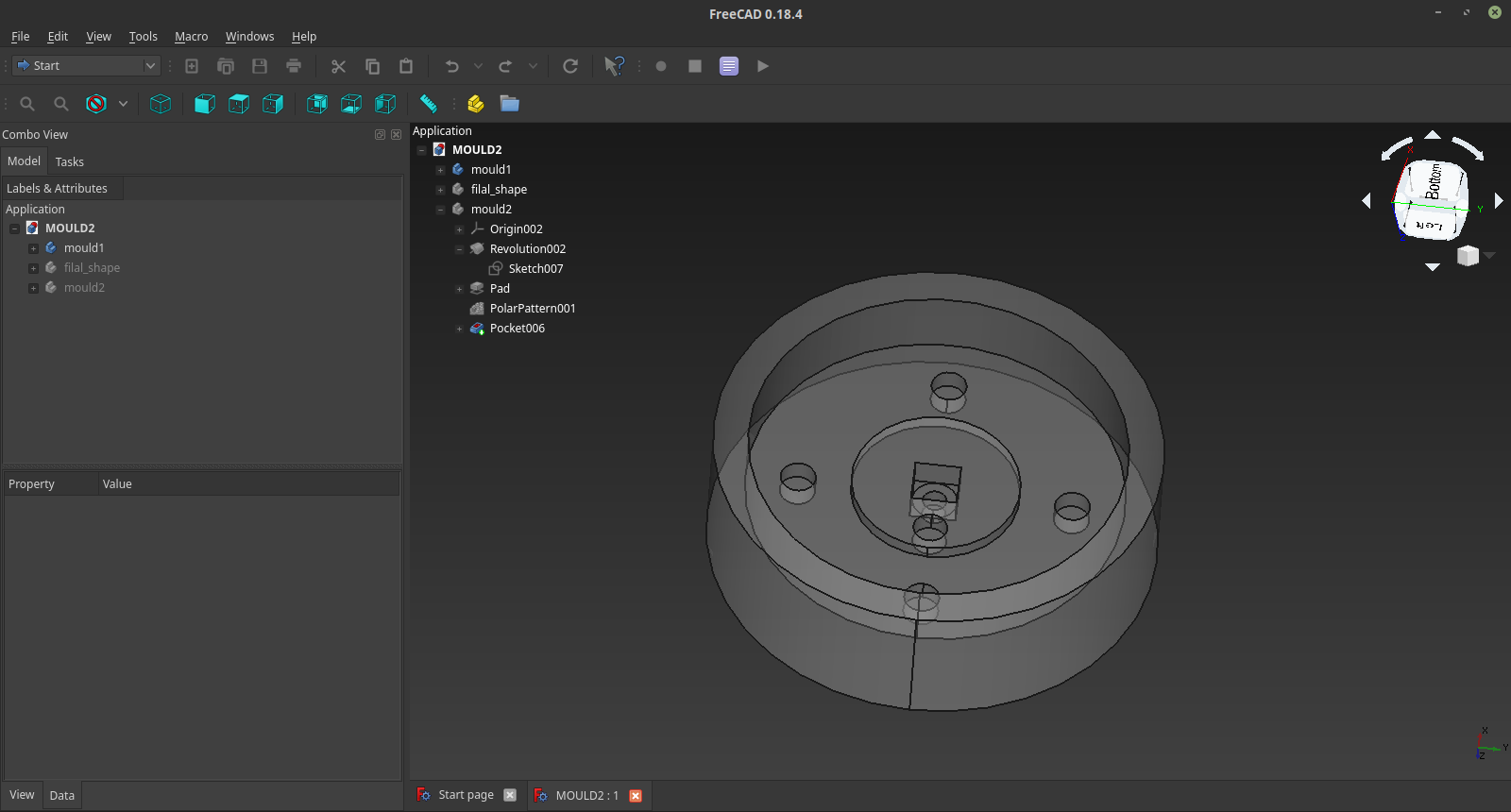Click the Draw style icon
1511x812 pixels.
tap(96, 104)
